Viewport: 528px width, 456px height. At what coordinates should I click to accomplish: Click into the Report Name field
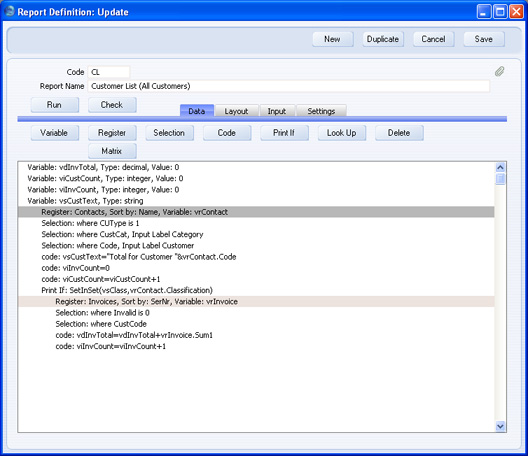289,86
